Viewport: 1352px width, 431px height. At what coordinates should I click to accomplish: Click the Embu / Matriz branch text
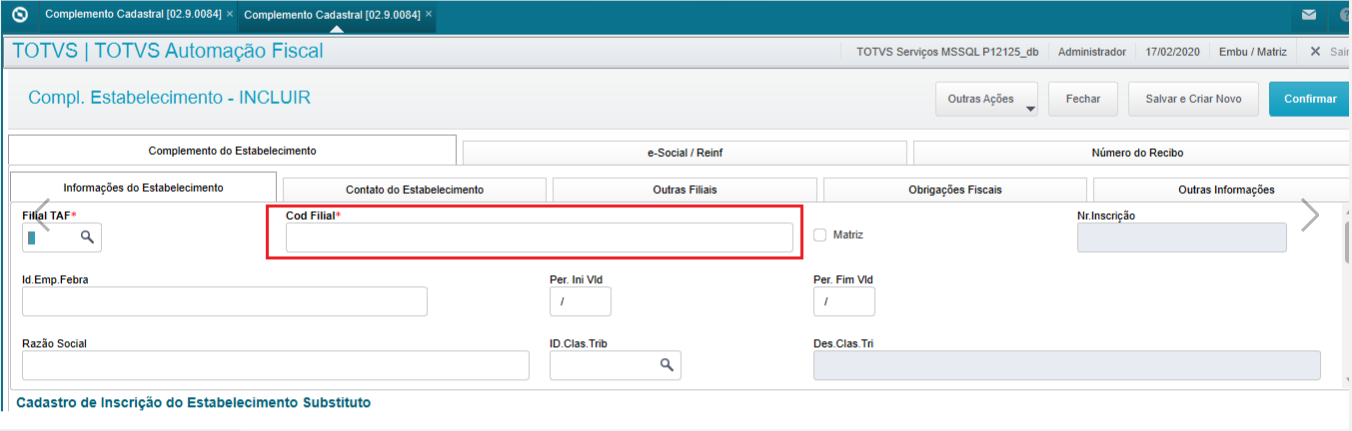tap(1252, 51)
